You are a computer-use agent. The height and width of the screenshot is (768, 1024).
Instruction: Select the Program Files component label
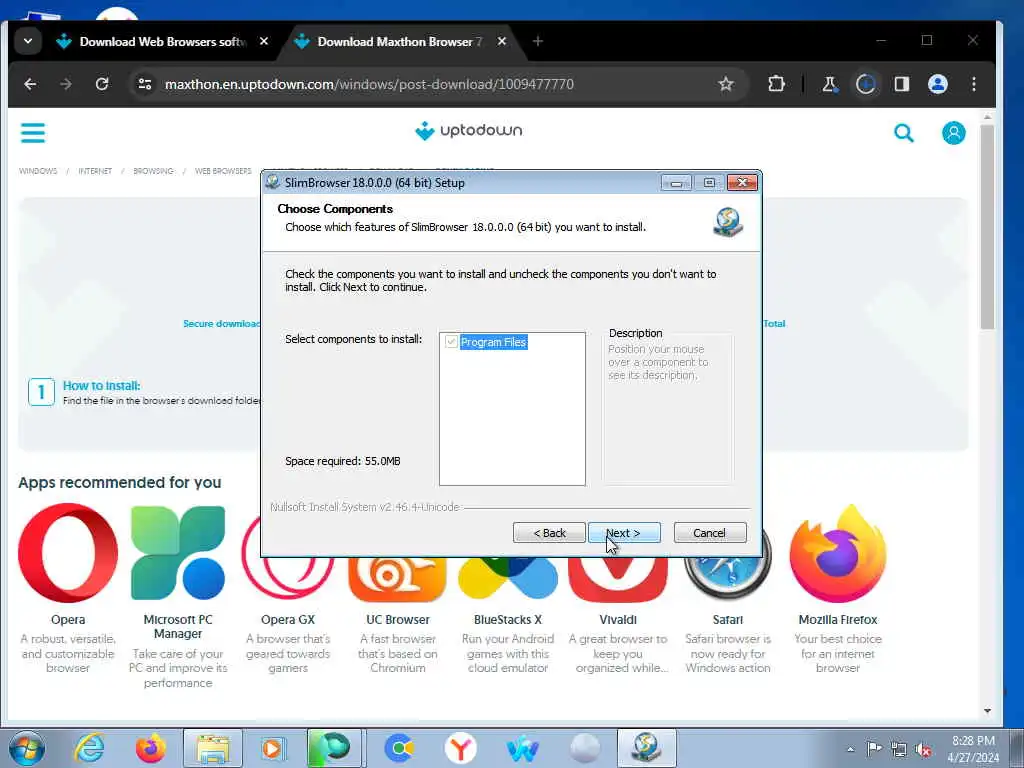pos(493,342)
